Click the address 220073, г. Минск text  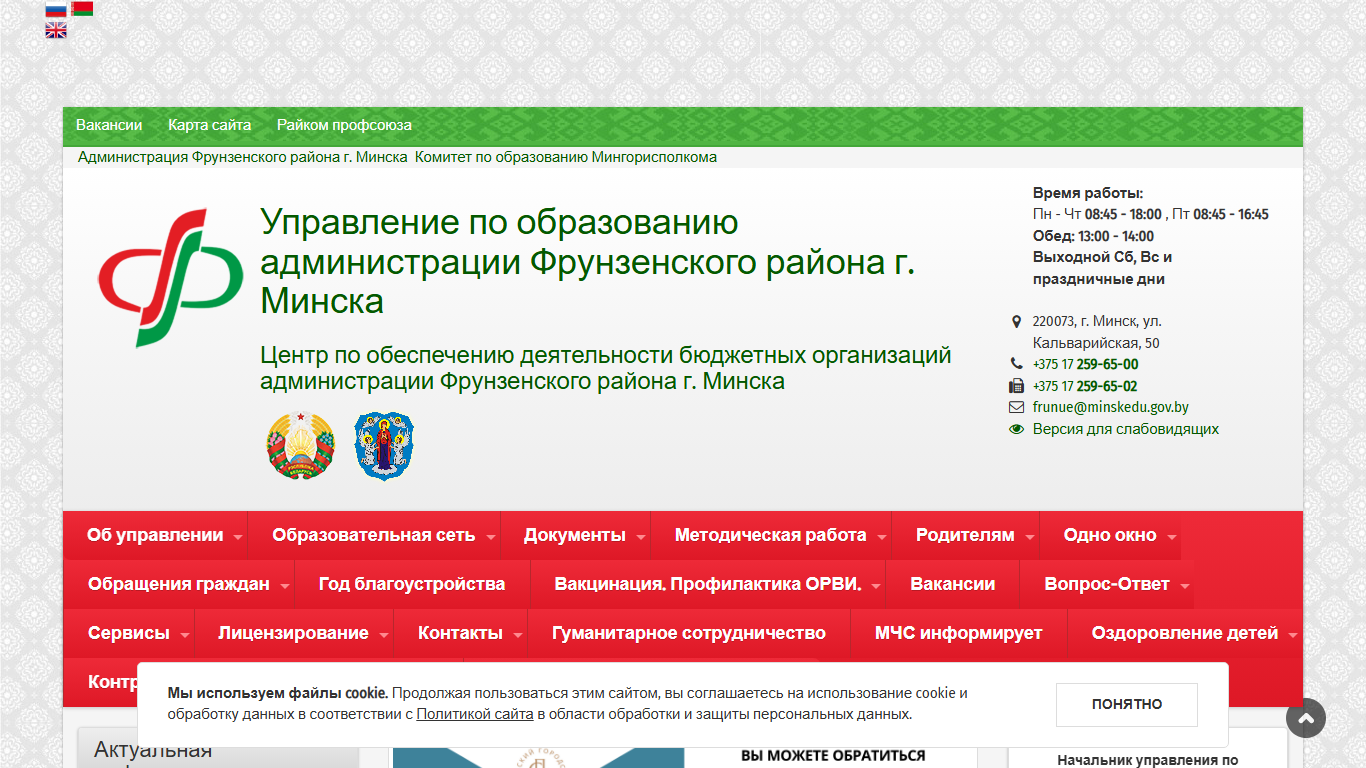(1097, 332)
